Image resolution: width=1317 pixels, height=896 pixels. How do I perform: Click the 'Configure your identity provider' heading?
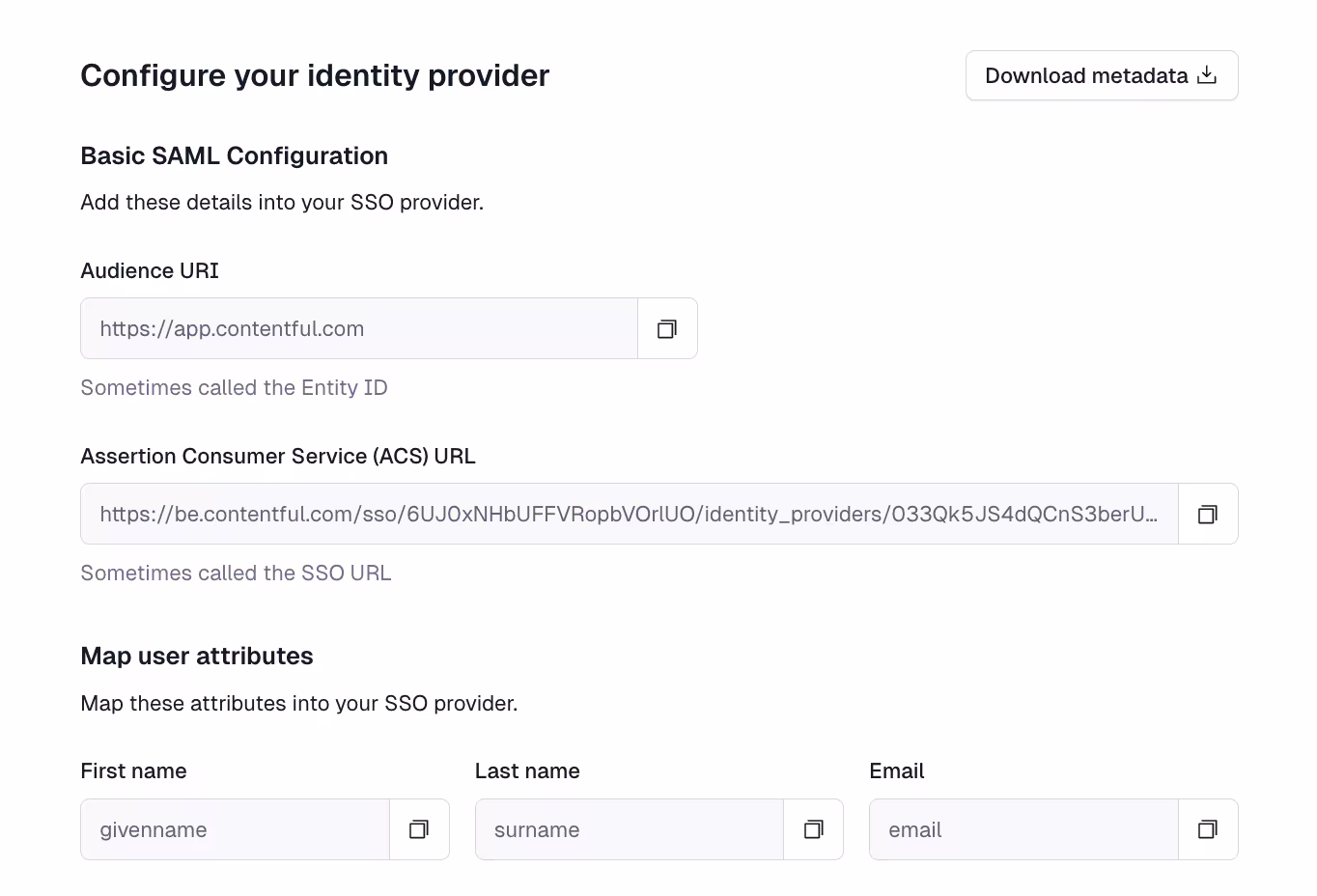click(x=315, y=75)
